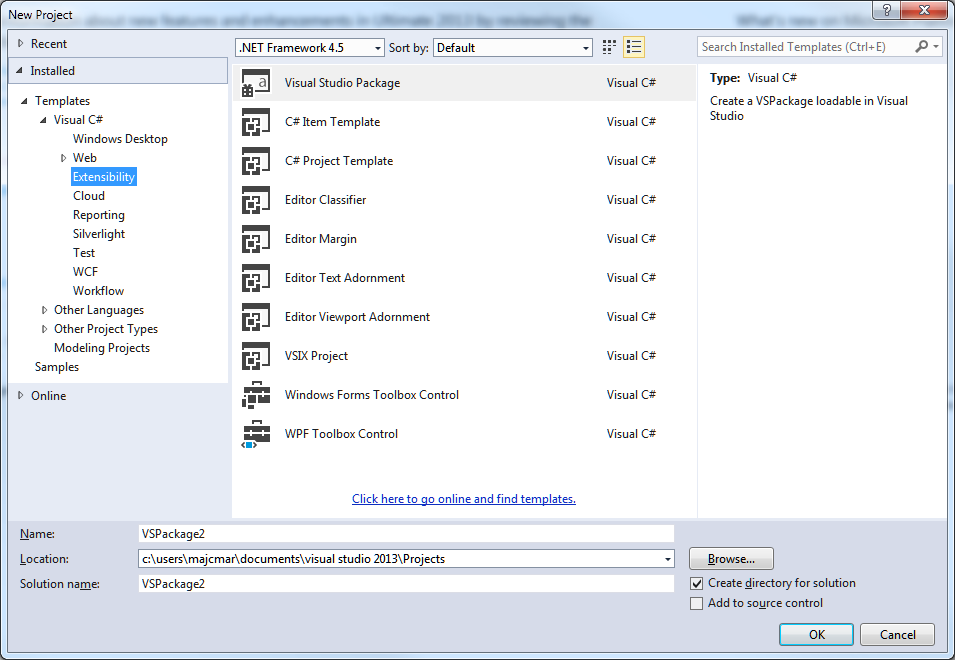Collapse the Installed section

tap(19, 71)
